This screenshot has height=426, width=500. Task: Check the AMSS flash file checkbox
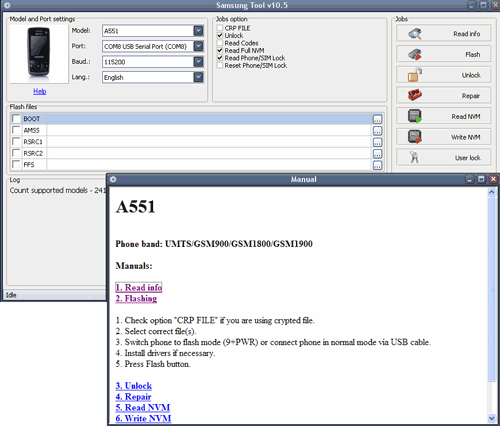click(16, 130)
